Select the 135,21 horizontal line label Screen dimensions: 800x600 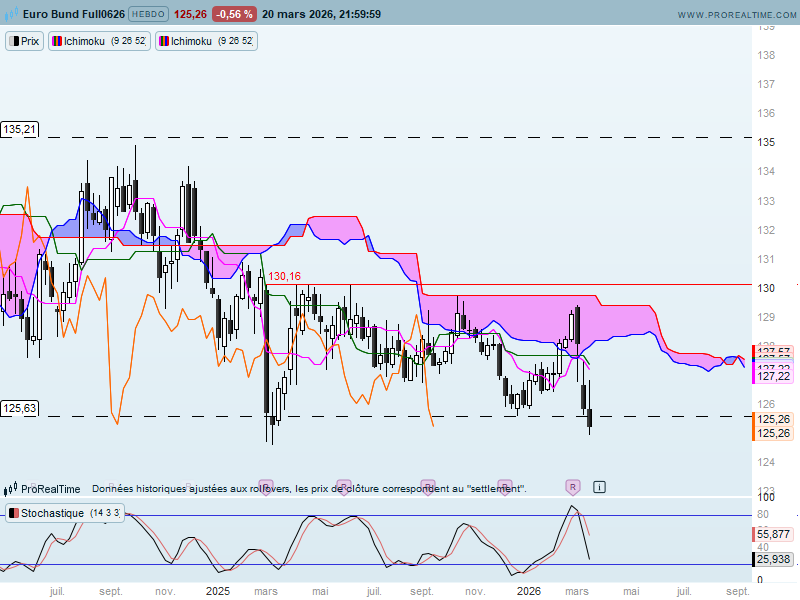tap(20, 129)
